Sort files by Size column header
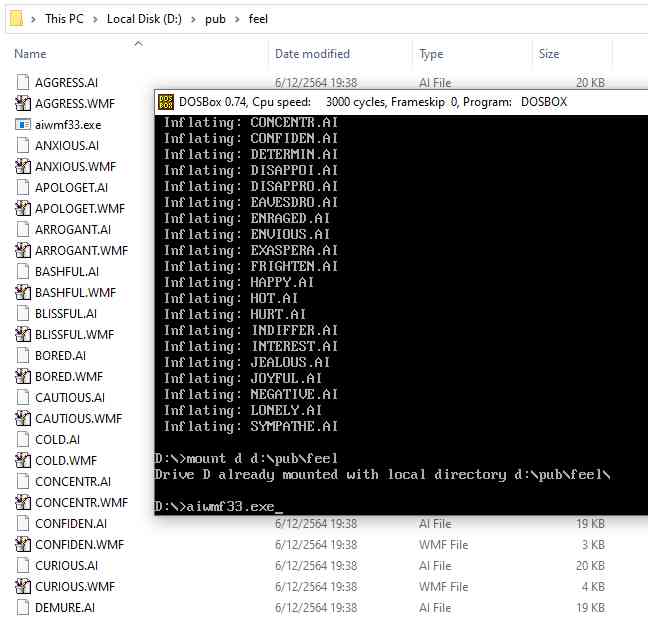648x625 pixels. point(549,54)
